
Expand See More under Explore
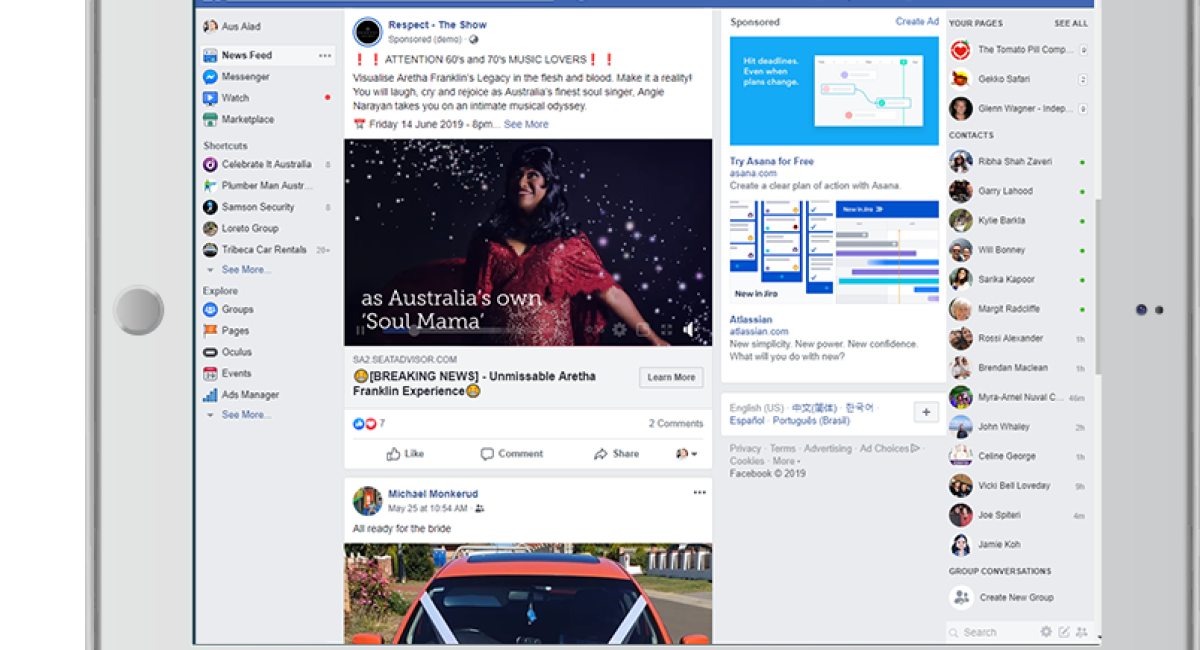tap(246, 415)
